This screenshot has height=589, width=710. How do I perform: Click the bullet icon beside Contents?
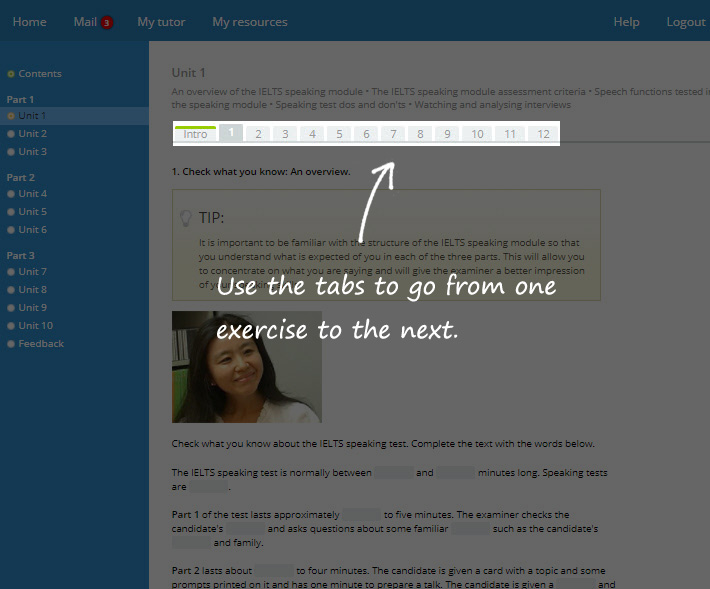pos(11,74)
